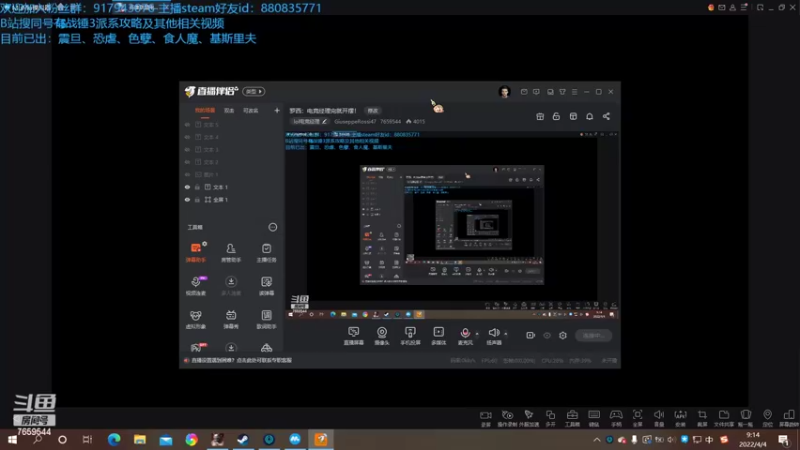Click the start streaming button
Screen dimensions: 800x450
coord(593,336)
